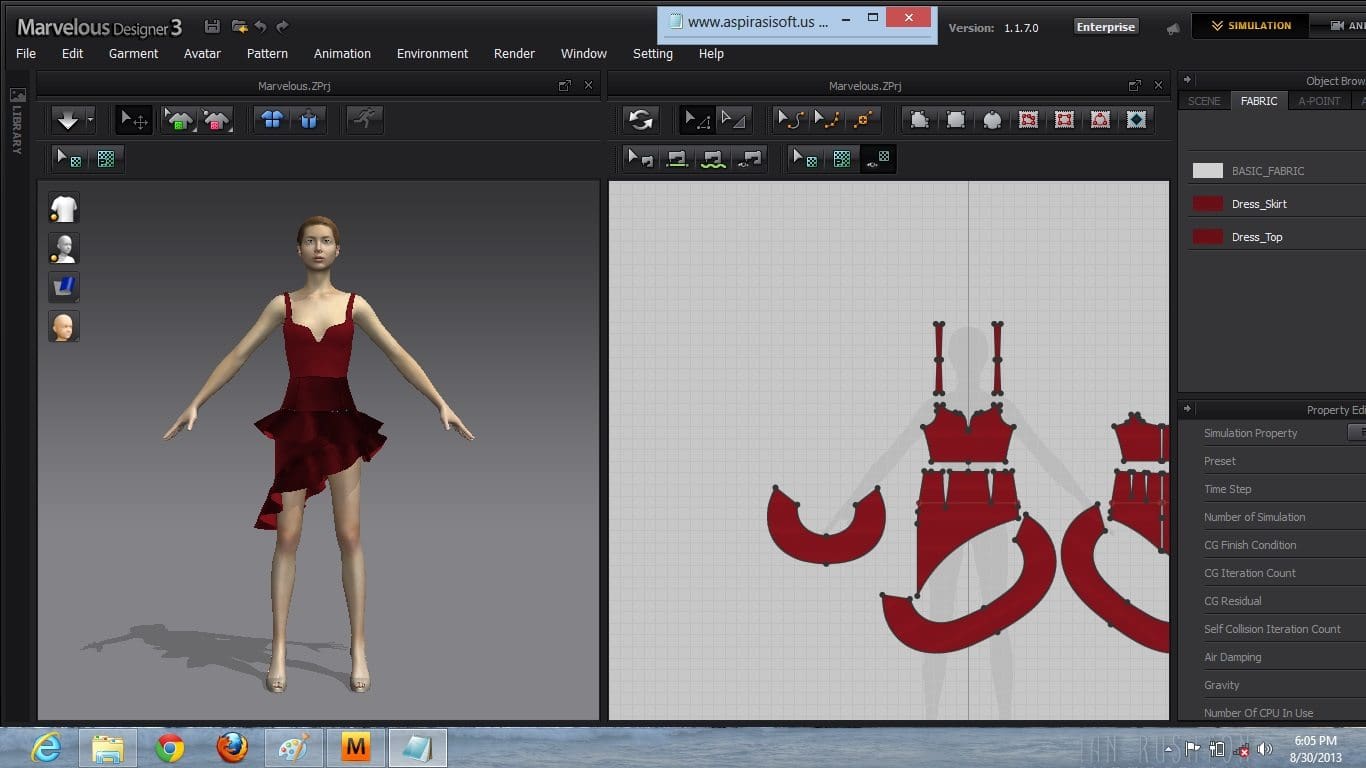Select the Edit Texture tool in 3D toolbar
Image resolution: width=1366 pixels, height=768 pixels.
pos(69,158)
